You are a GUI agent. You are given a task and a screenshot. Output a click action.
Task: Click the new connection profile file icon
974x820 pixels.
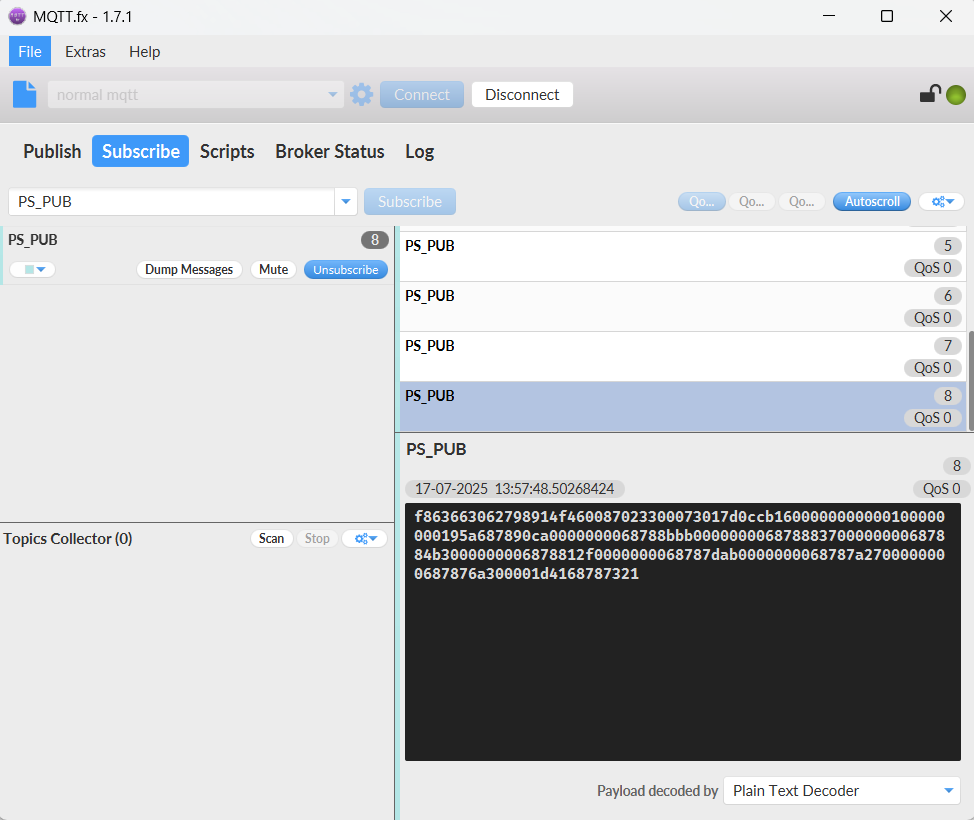pos(25,94)
